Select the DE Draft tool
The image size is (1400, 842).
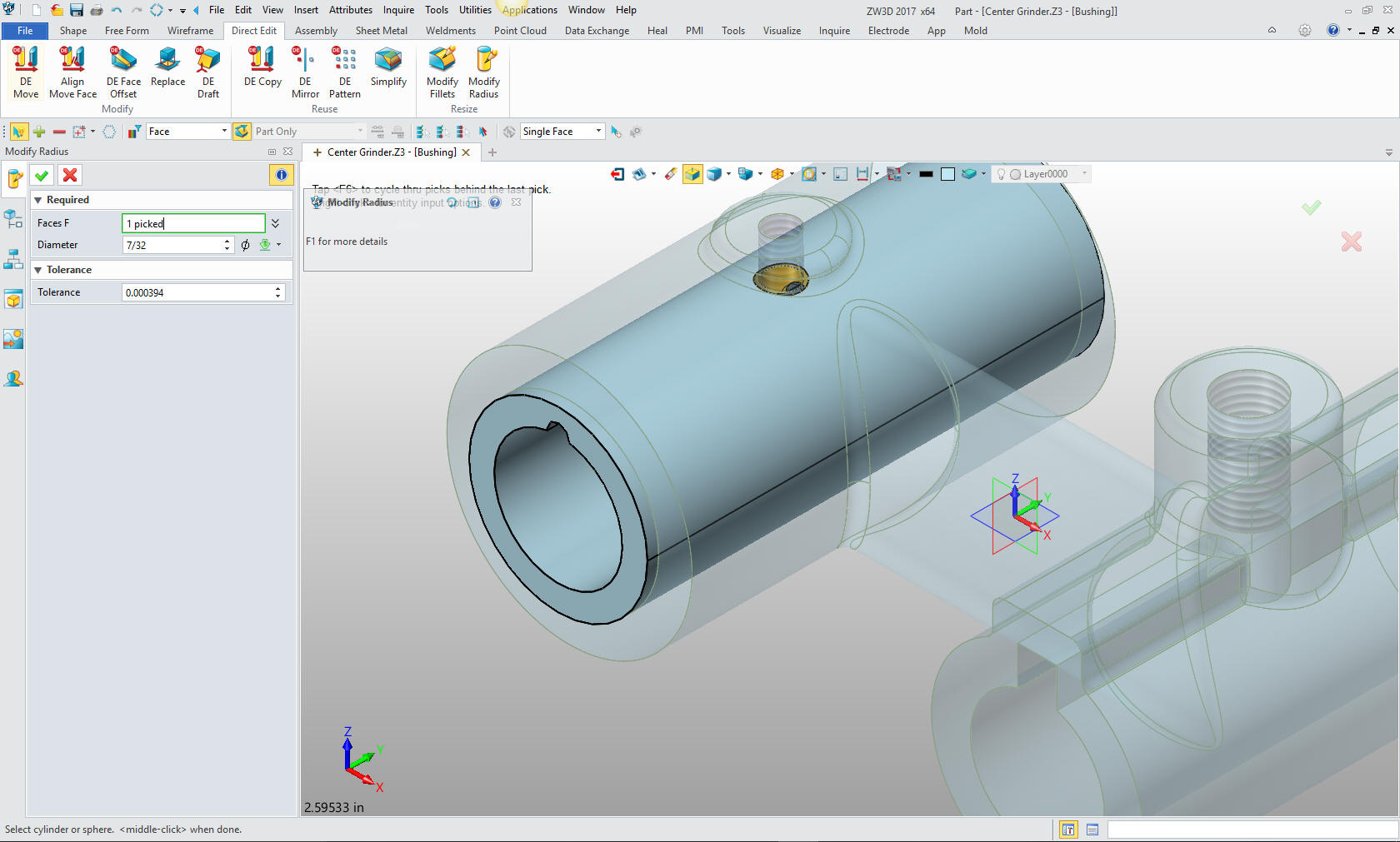tap(208, 72)
